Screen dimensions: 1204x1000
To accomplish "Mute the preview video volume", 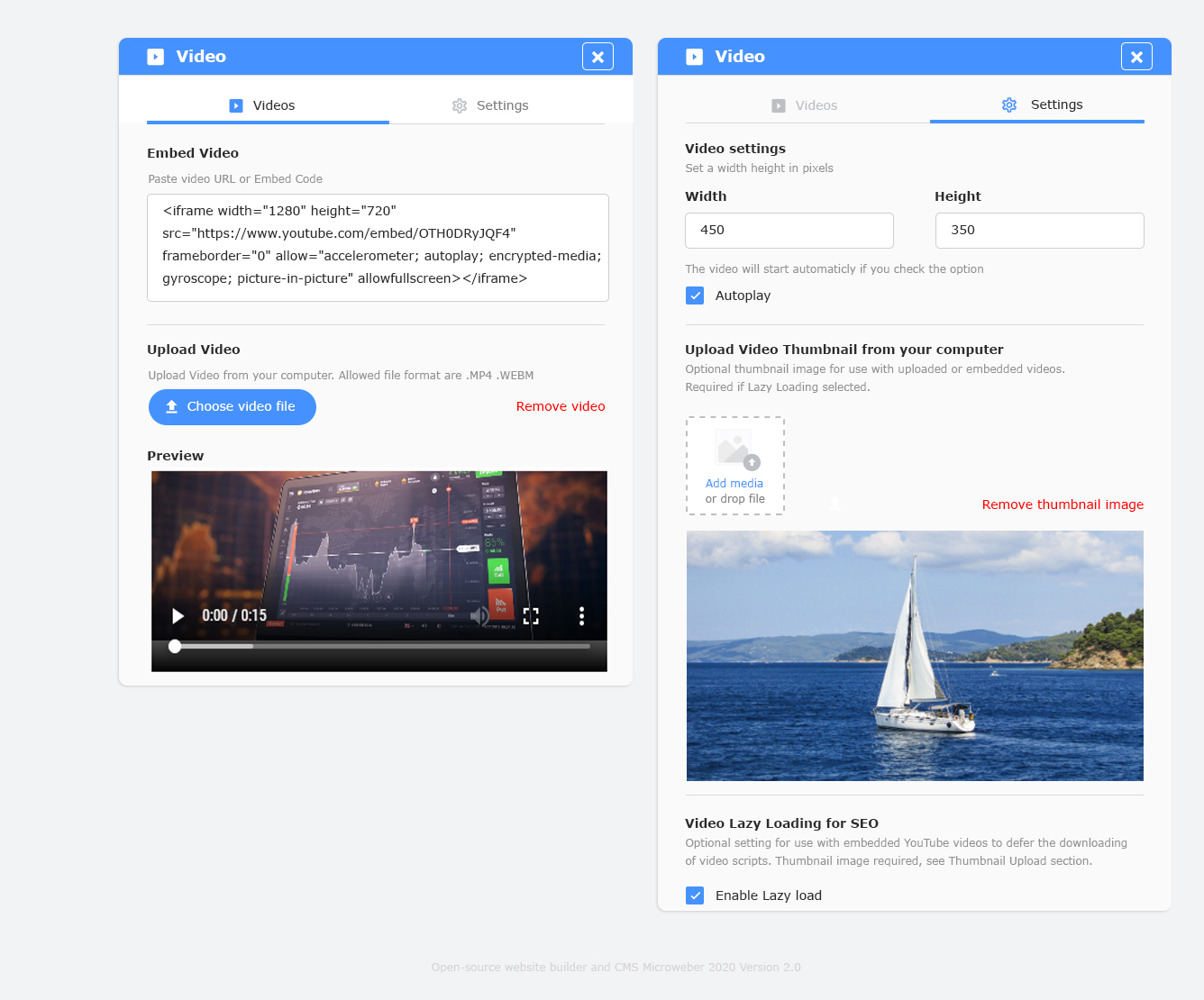I will 480,616.
